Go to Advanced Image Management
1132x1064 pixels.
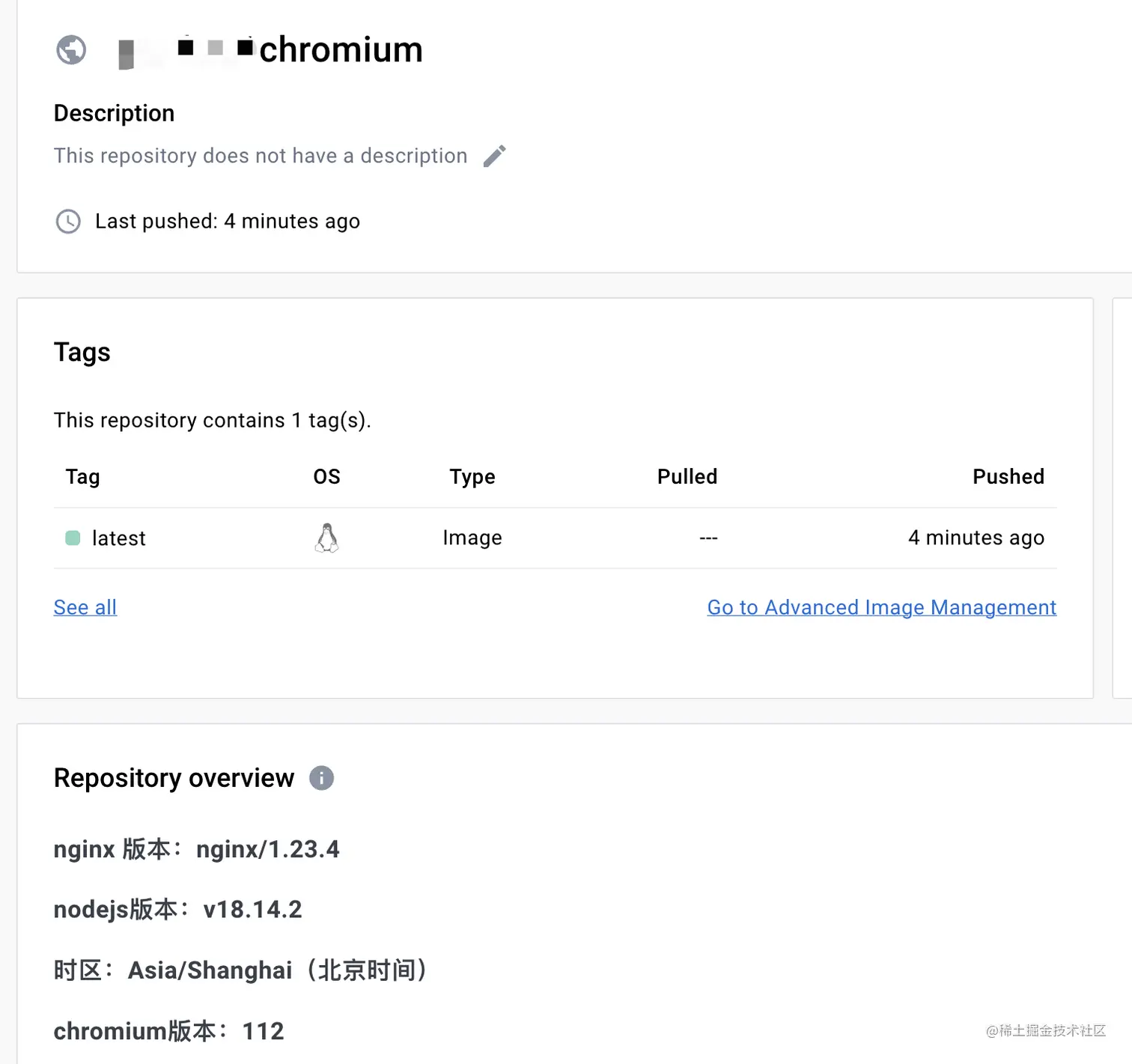881,607
